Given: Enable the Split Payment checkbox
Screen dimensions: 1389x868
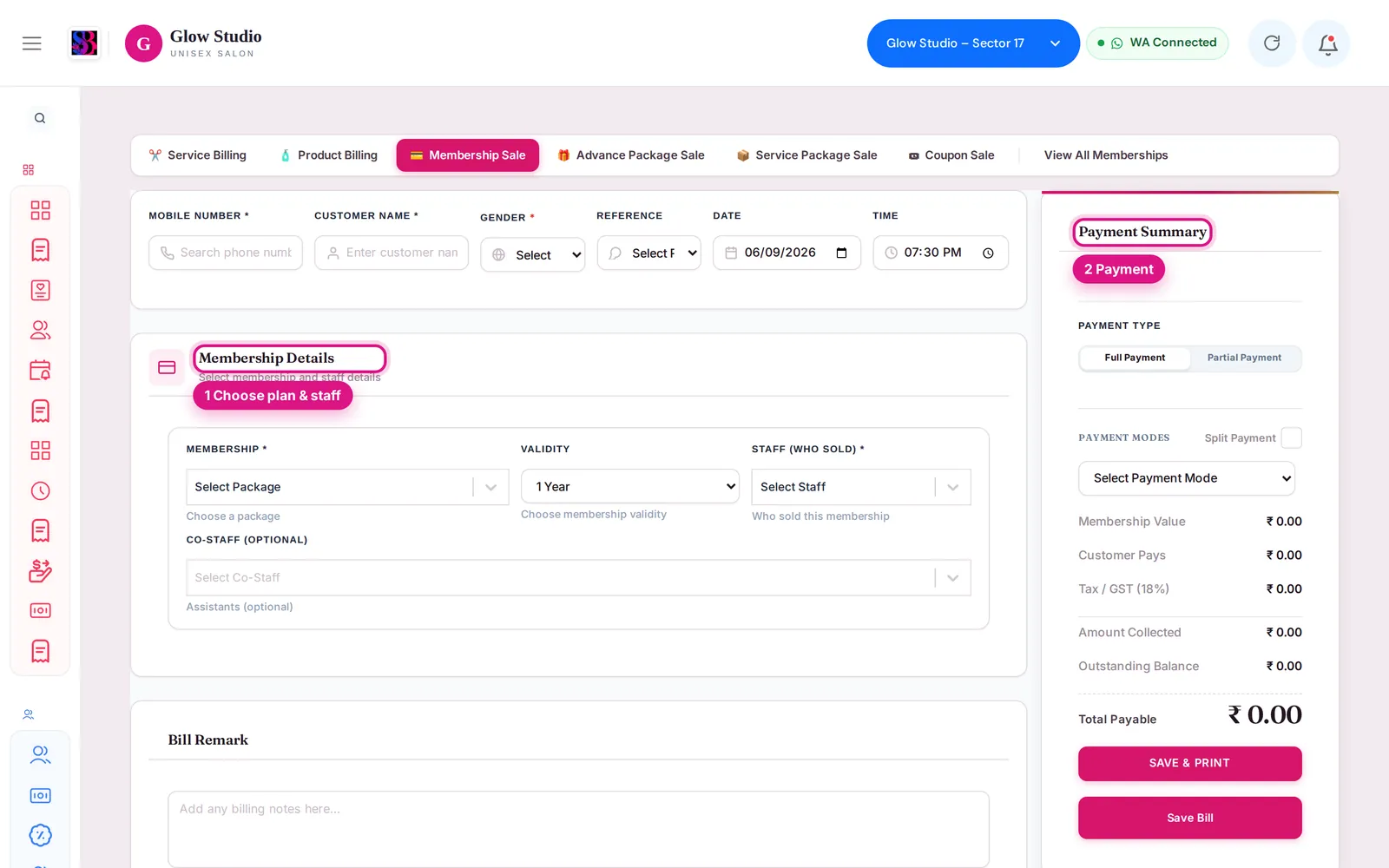Looking at the screenshot, I should (x=1292, y=437).
